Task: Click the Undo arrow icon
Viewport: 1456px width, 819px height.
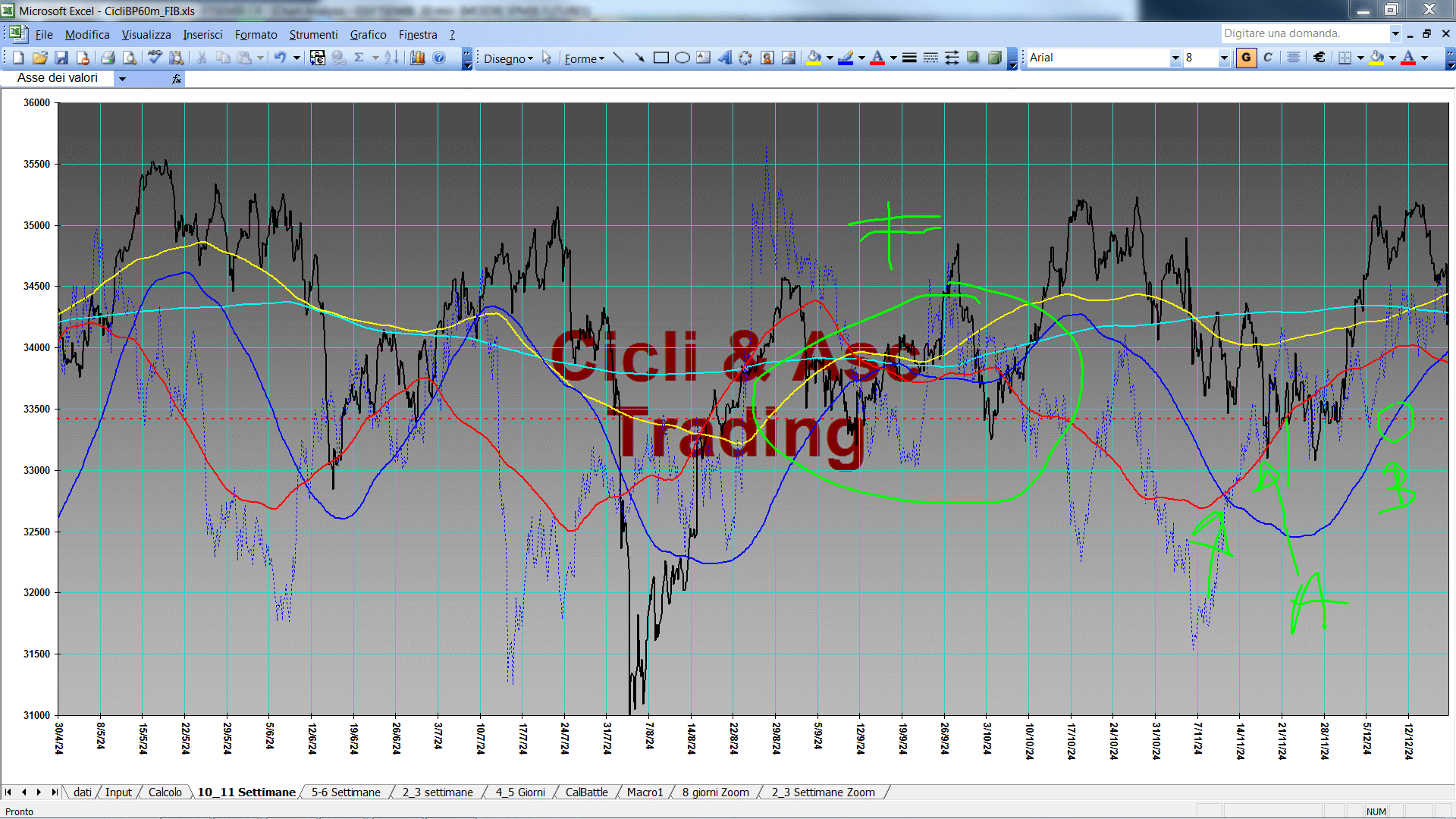Action: click(x=281, y=58)
